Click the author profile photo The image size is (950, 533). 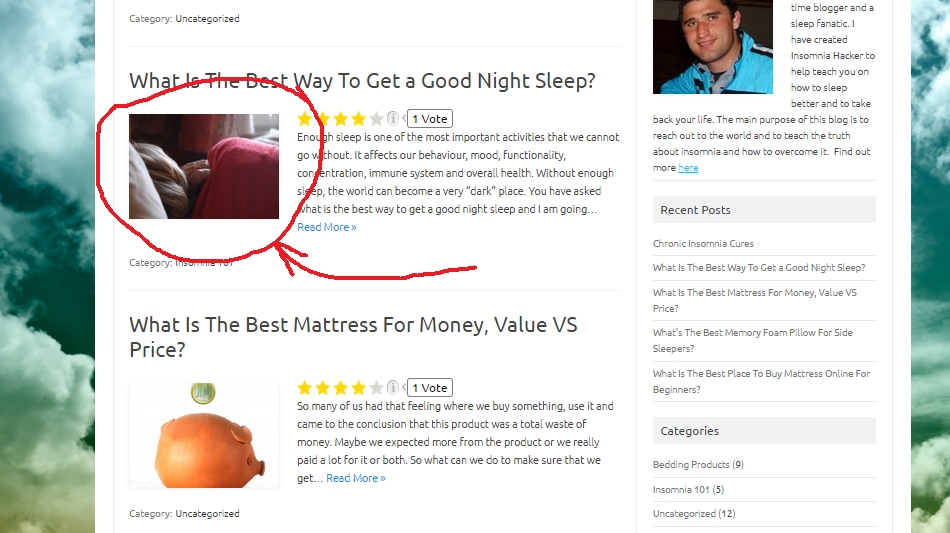pyautogui.click(x=712, y=47)
